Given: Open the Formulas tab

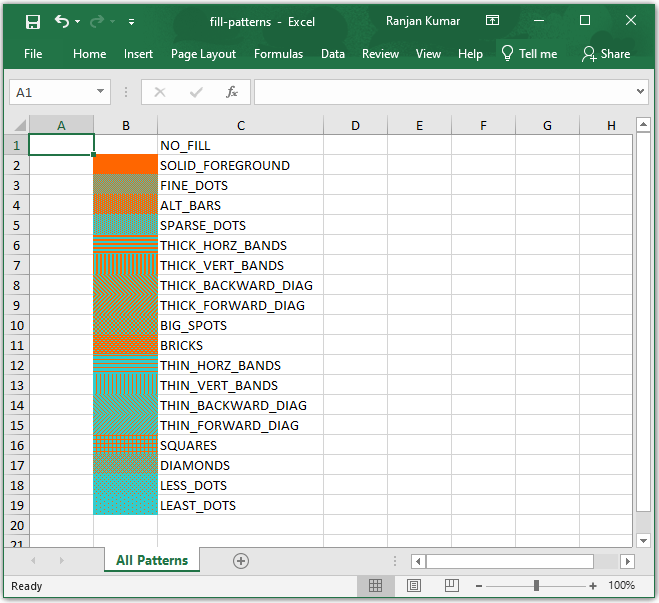Looking at the screenshot, I should 278,54.
